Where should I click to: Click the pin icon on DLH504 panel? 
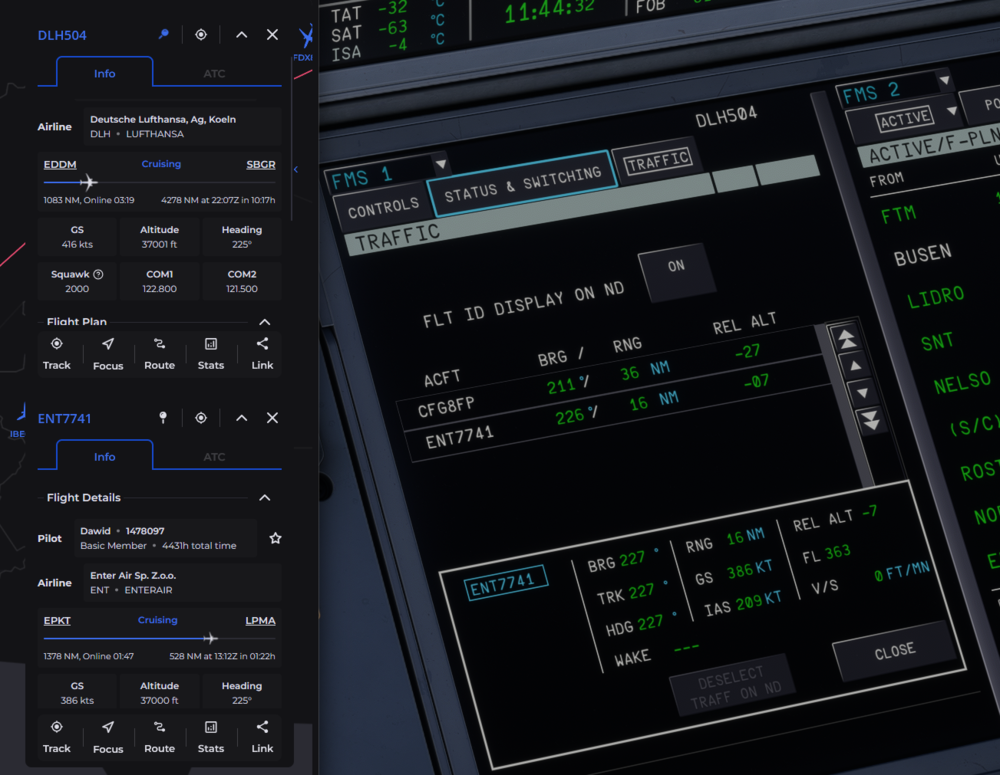coord(163,35)
